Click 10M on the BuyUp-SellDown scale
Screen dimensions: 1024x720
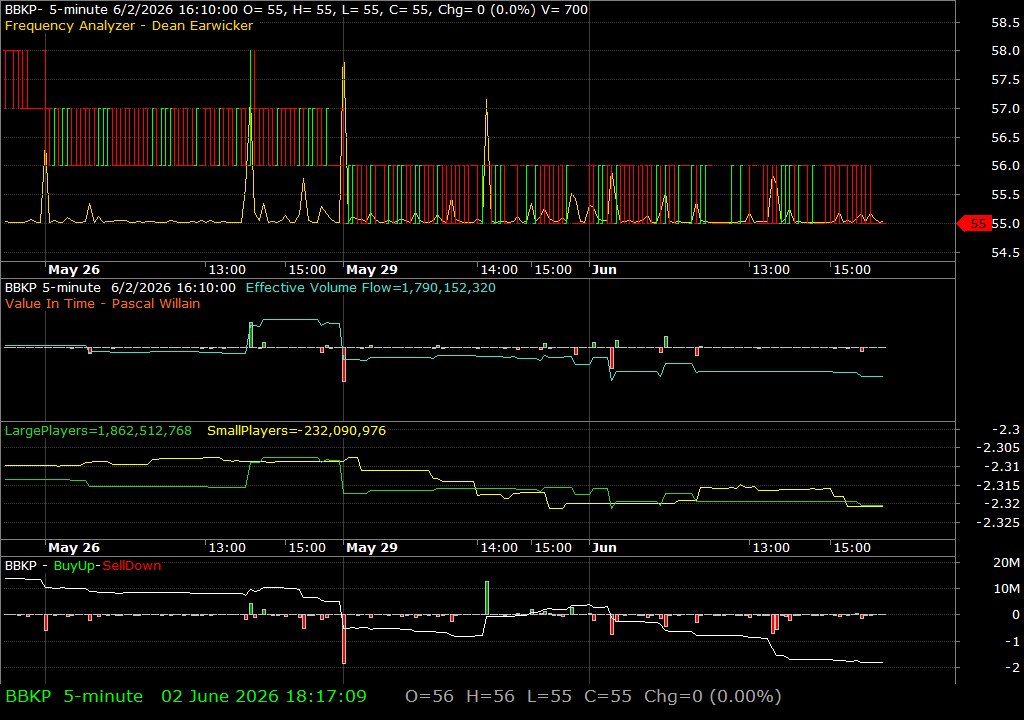[1006, 589]
